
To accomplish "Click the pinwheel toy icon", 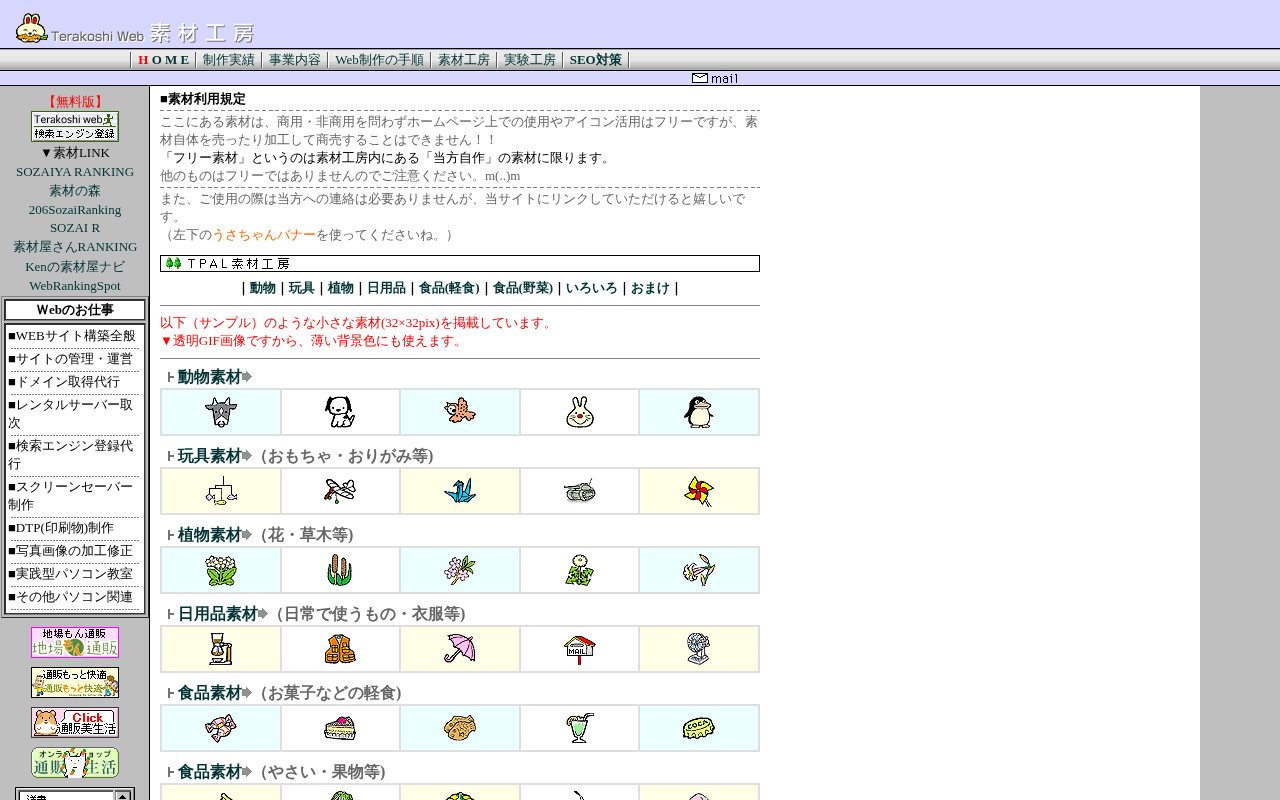I will (699, 491).
